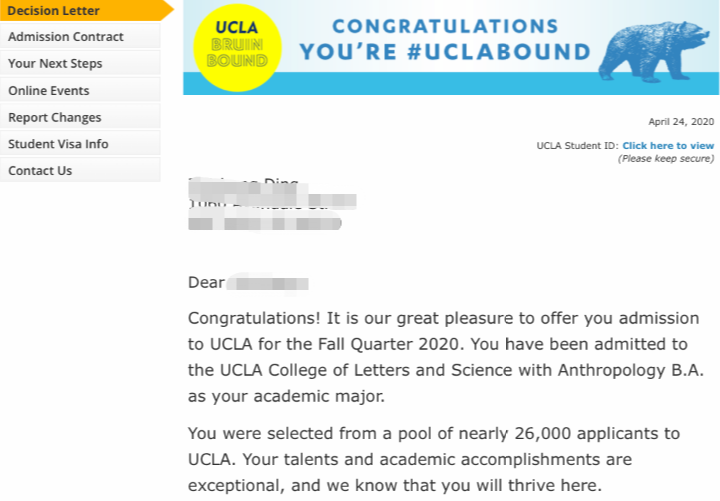Click the '(Please keep secure)' note

click(666, 158)
